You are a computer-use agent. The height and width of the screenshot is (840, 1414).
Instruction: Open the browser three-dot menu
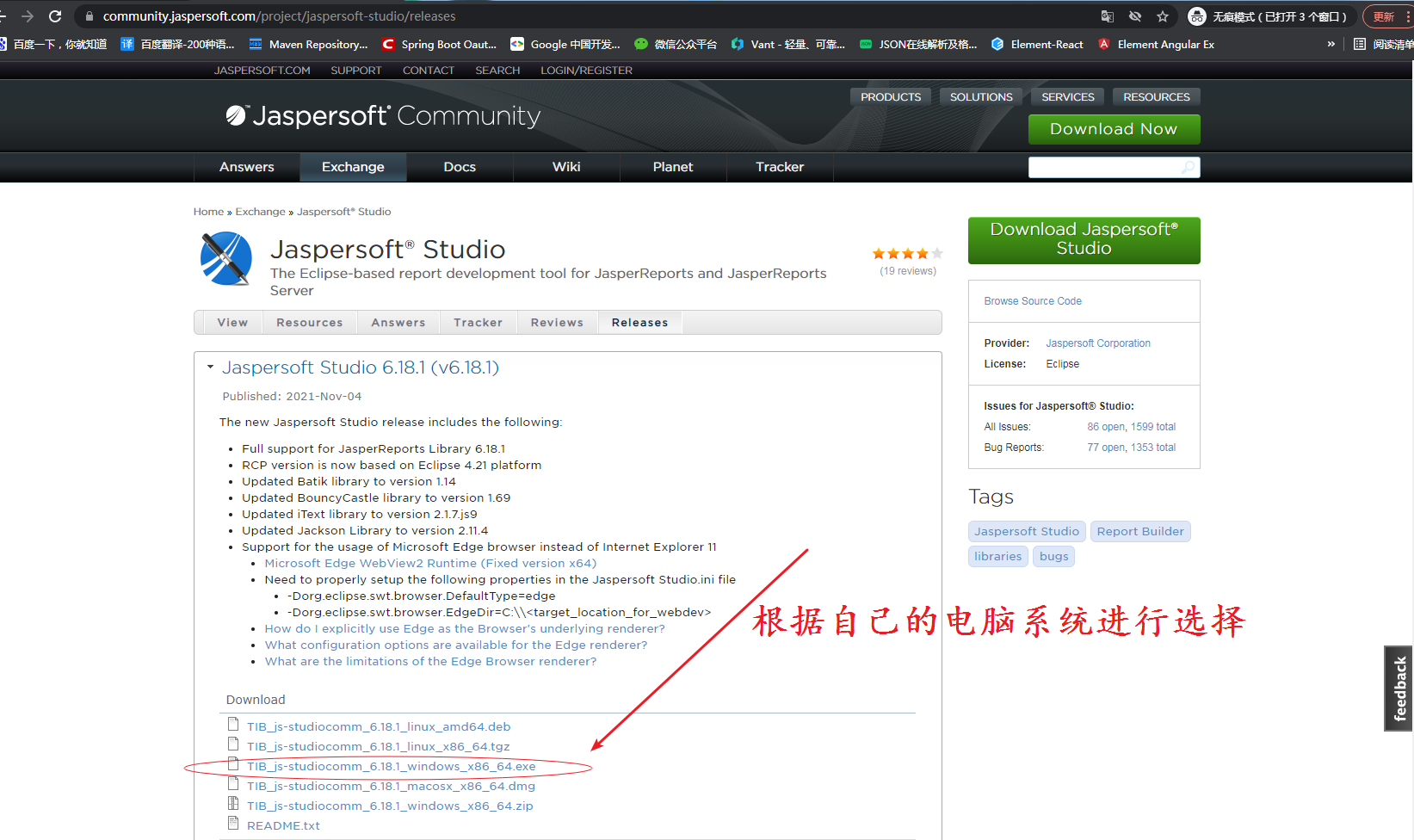click(x=1409, y=15)
